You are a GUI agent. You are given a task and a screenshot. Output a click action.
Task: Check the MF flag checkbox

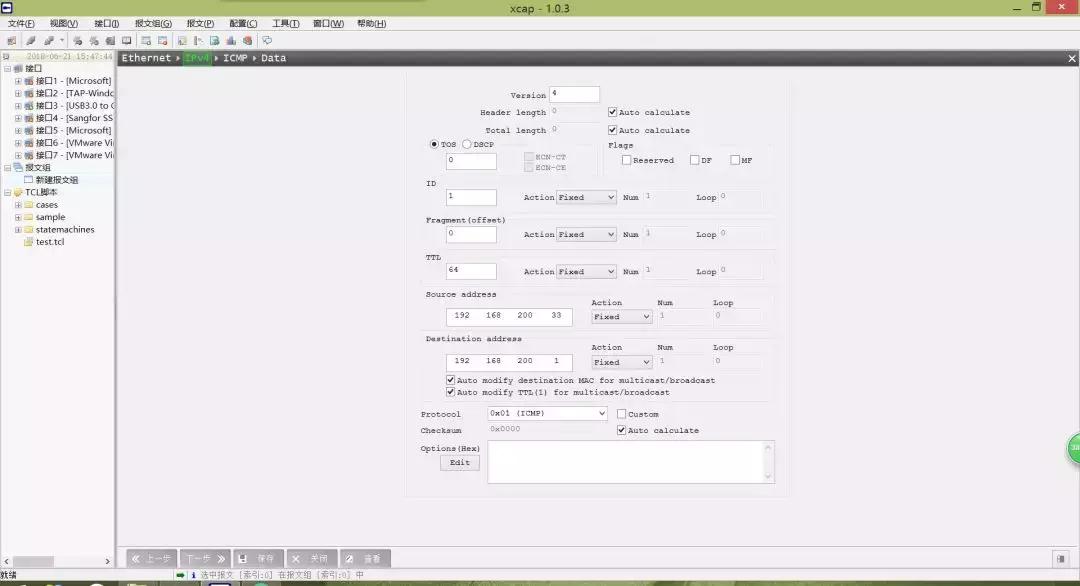[735, 160]
